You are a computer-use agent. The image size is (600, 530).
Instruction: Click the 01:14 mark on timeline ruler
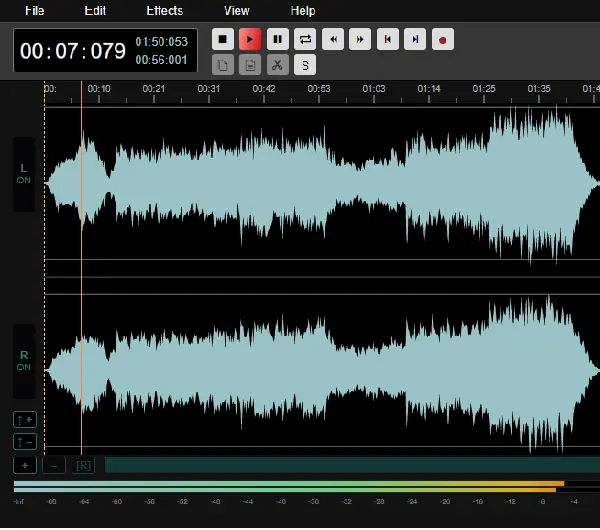pos(429,89)
